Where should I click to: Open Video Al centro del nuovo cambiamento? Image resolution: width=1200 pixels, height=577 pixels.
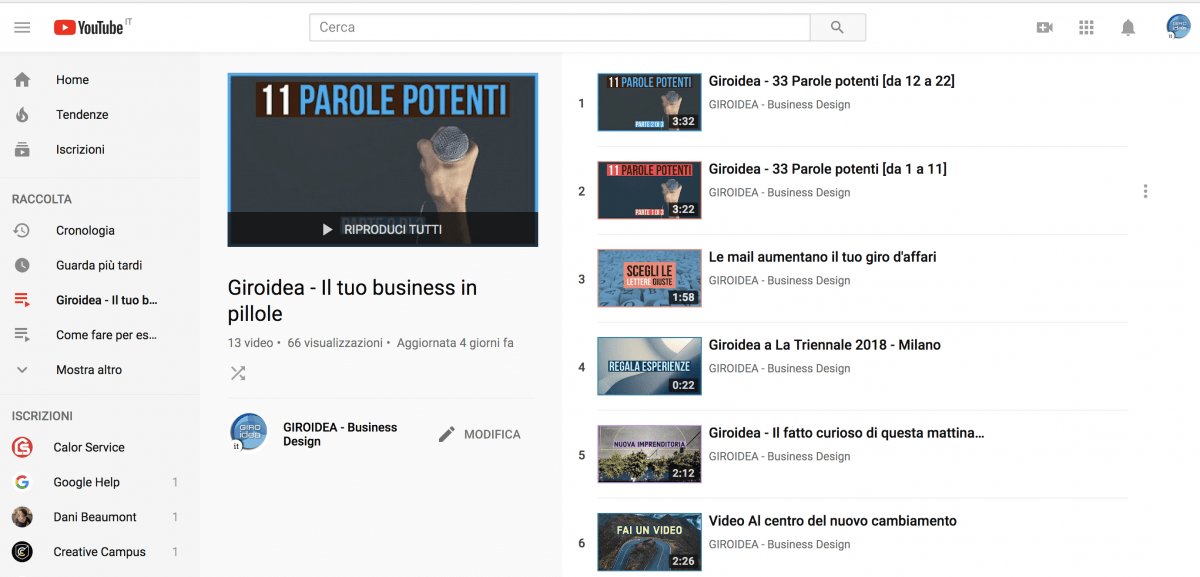(832, 521)
